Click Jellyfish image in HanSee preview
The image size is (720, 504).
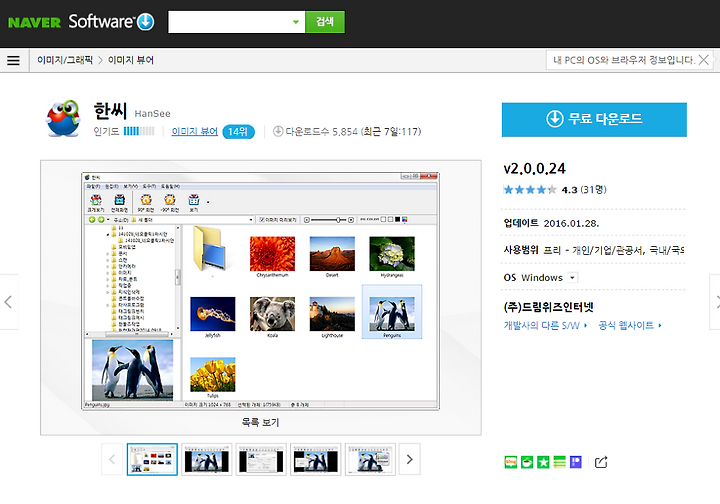(213, 314)
